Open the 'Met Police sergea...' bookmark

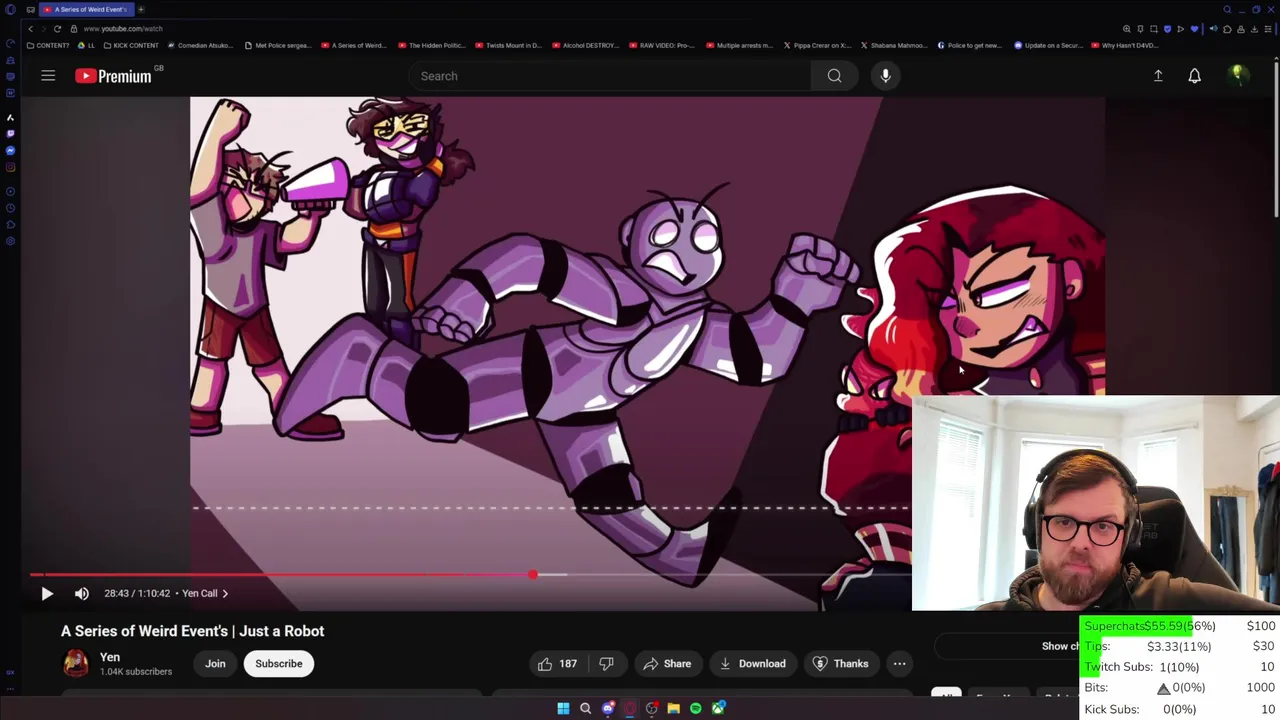(278, 45)
